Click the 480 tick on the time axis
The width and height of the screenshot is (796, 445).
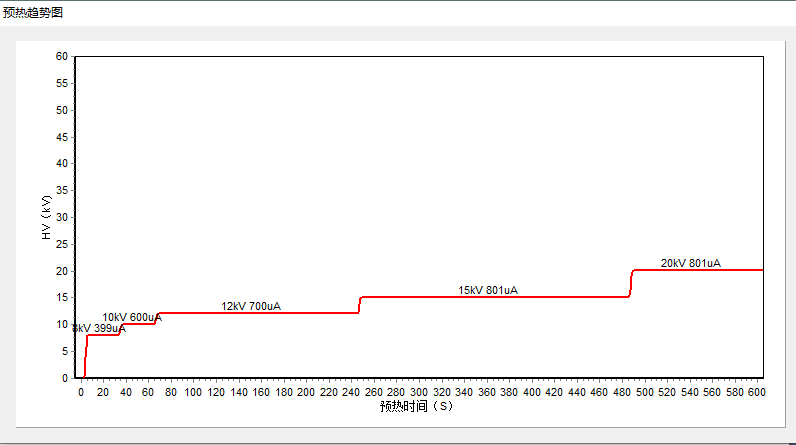(x=620, y=392)
